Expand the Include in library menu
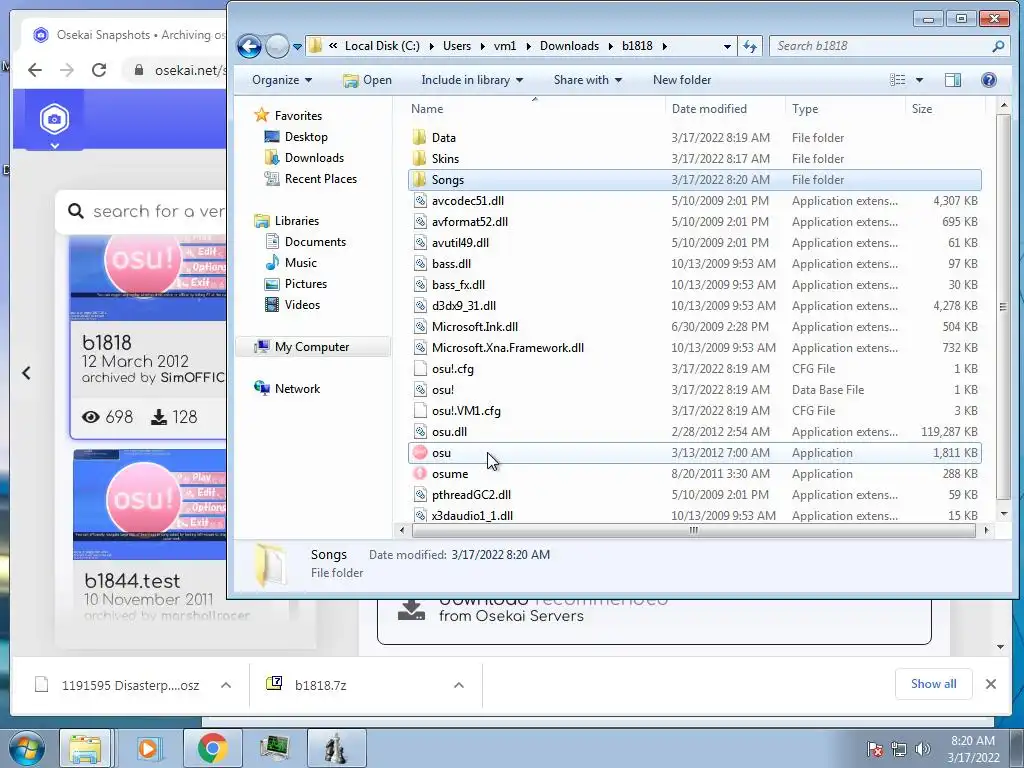Viewport: 1024px width, 768px height. pos(472,80)
